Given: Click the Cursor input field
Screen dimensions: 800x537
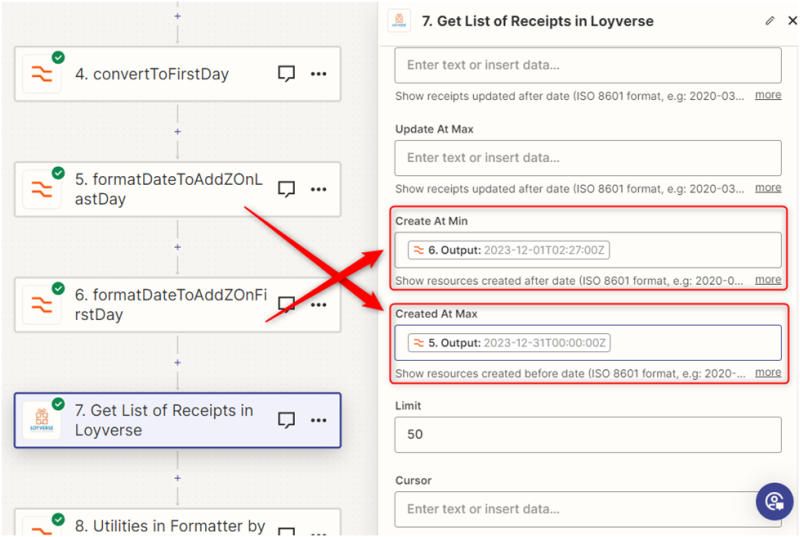Looking at the screenshot, I should tap(587, 508).
